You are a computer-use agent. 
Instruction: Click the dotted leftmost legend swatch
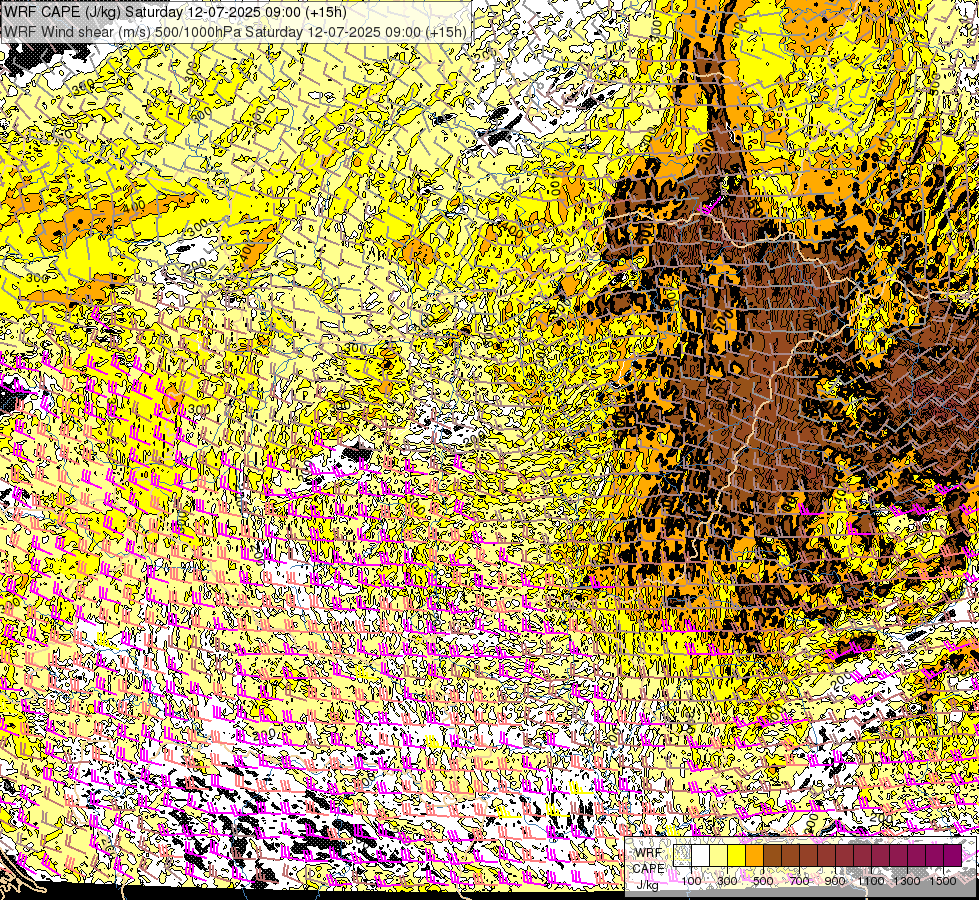[x=682, y=855]
